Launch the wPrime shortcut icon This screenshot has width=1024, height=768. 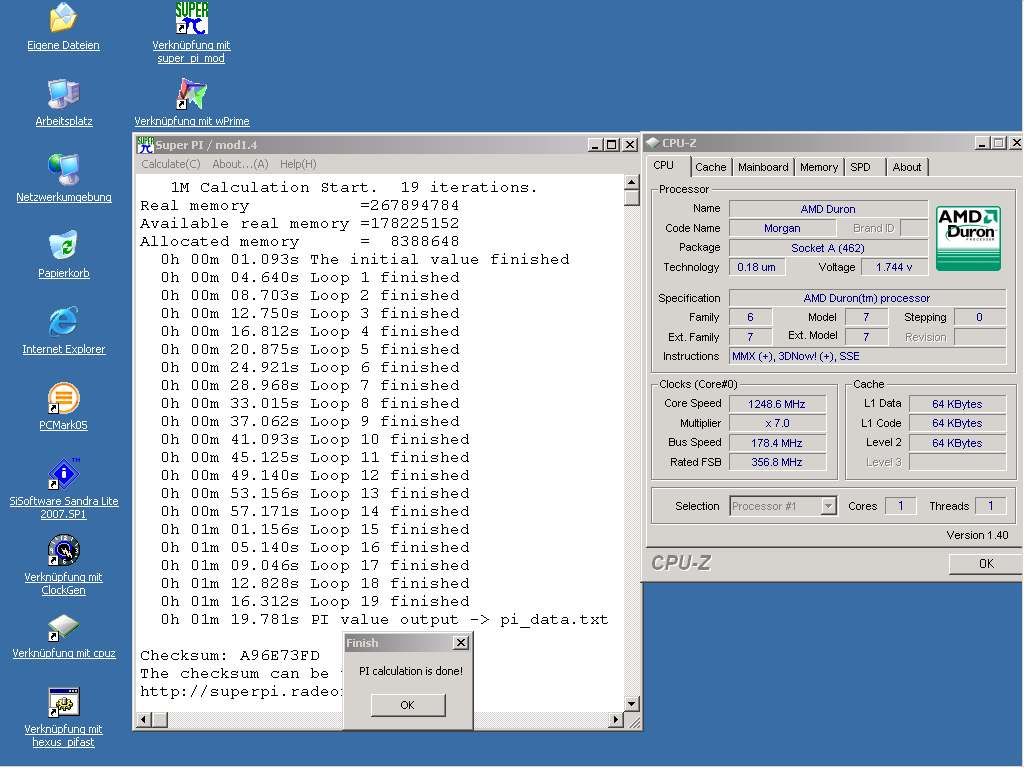coord(191,94)
